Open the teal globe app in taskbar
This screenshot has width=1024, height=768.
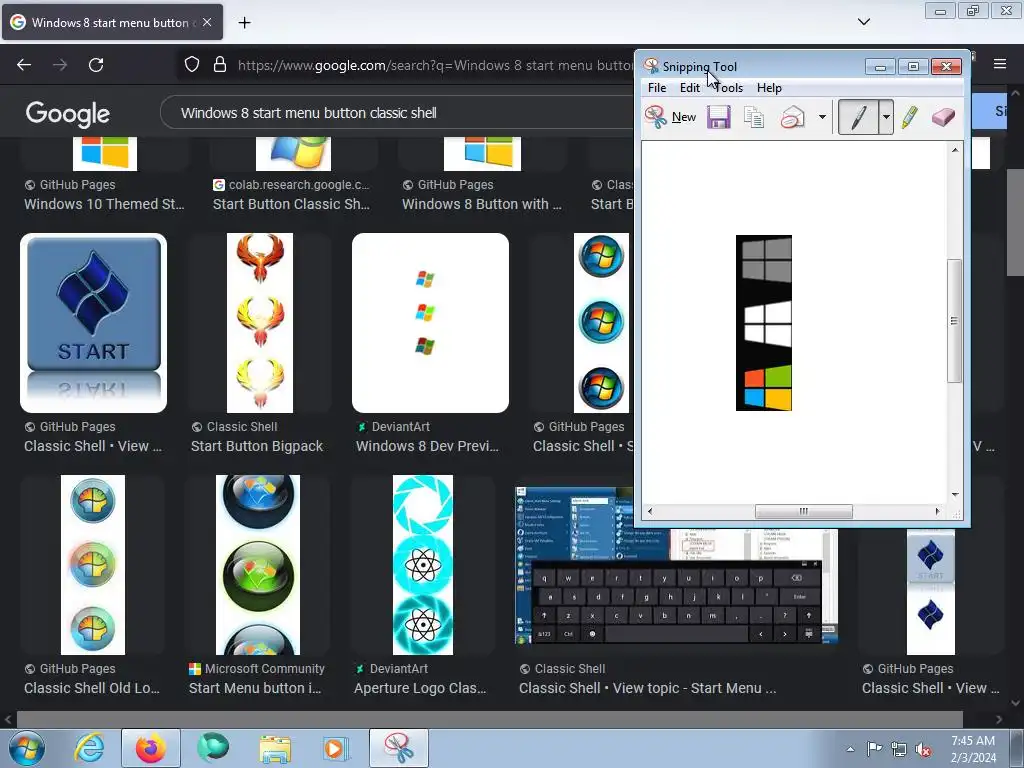click(x=213, y=748)
